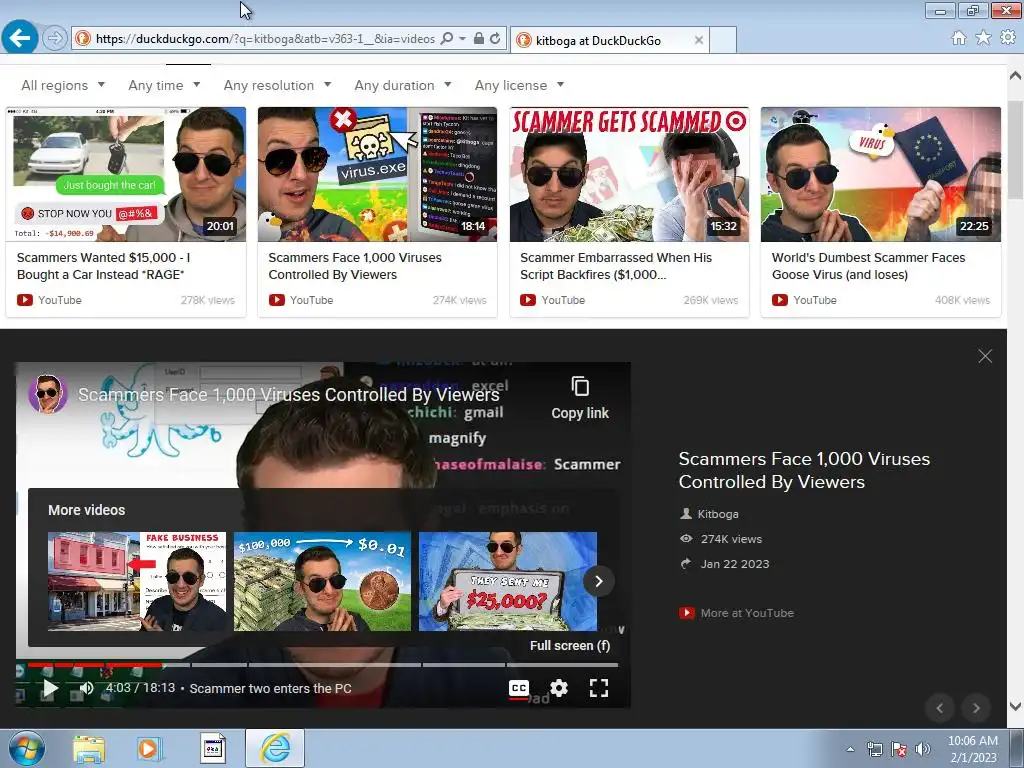The height and width of the screenshot is (768, 1024).
Task: Open the virus.exe 18:14 video thumbnail
Action: click(377, 174)
